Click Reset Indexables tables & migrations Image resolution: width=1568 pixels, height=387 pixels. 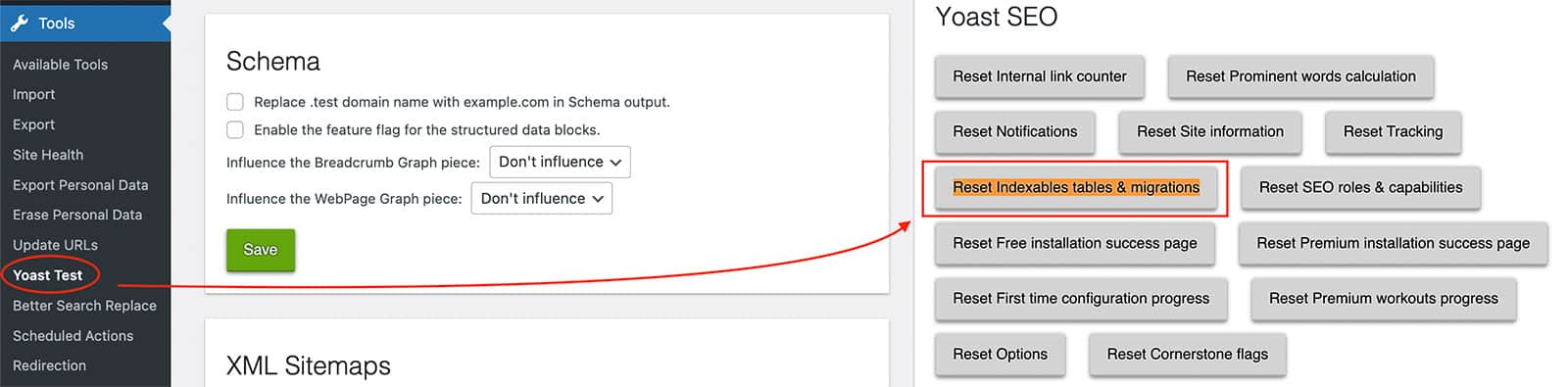pos(1076,187)
